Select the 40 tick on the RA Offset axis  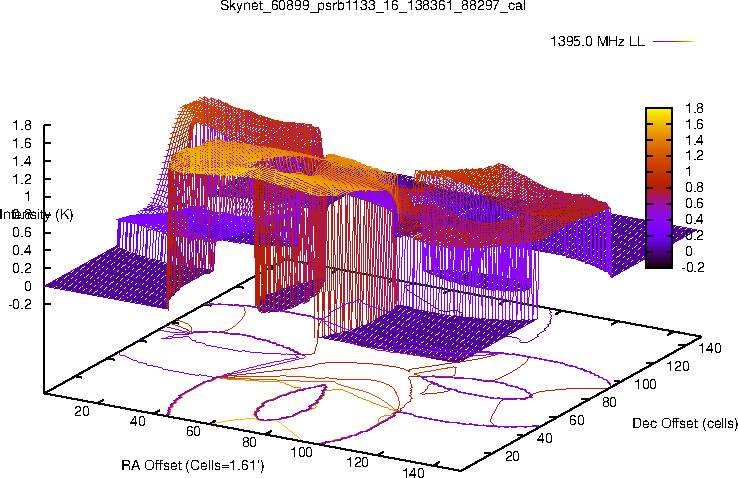click(x=137, y=421)
